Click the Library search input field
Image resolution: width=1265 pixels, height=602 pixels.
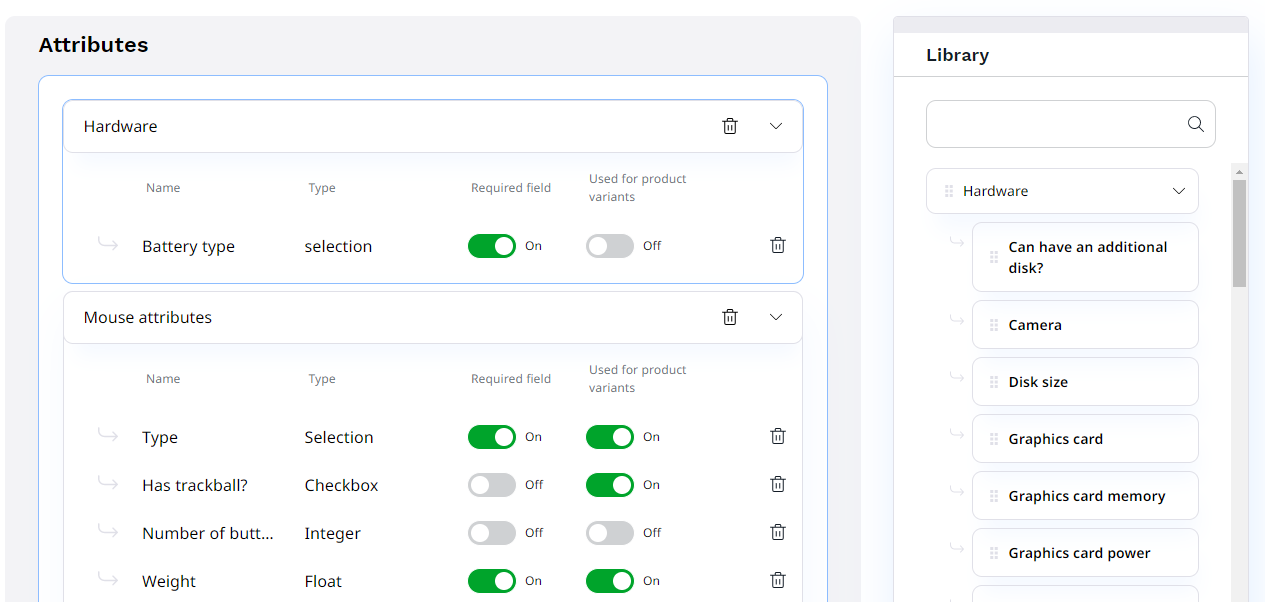[1071, 124]
